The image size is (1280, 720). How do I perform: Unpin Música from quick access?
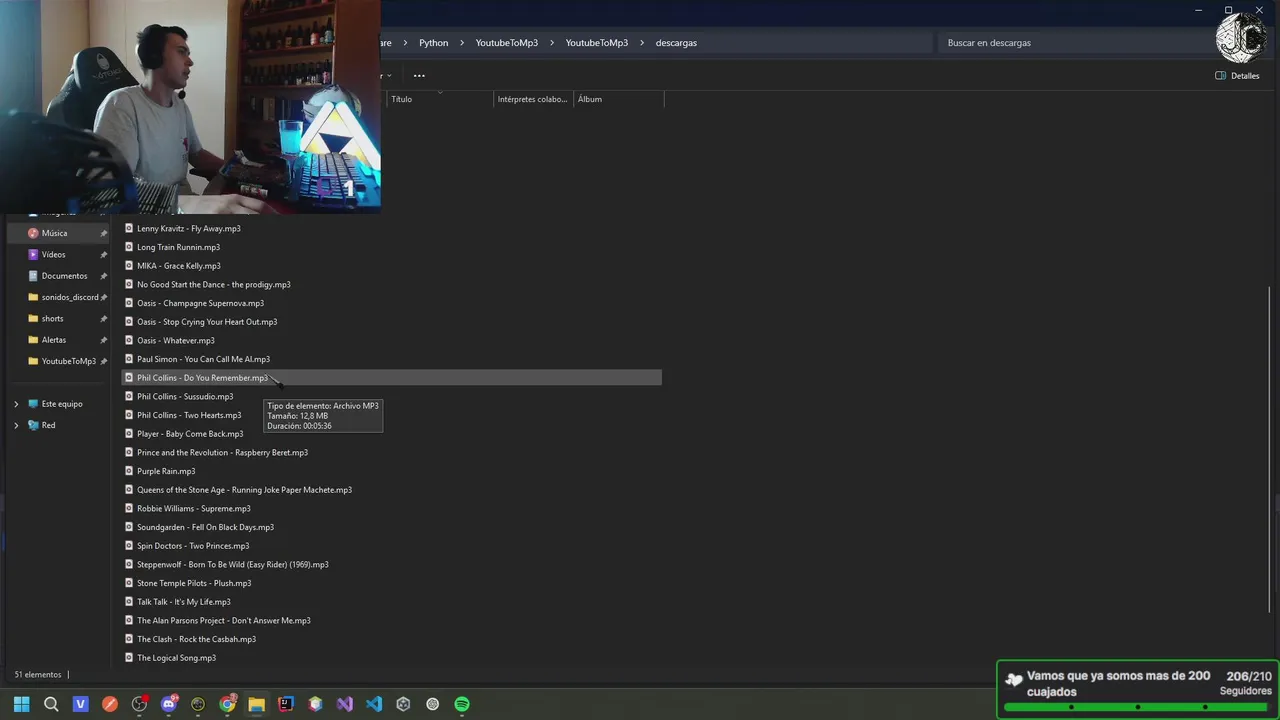tap(103, 233)
